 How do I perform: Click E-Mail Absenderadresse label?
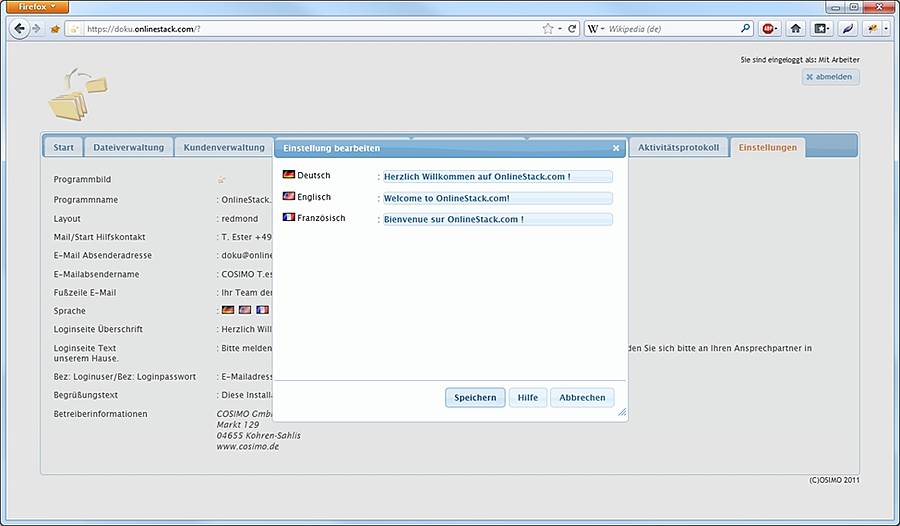[103, 256]
